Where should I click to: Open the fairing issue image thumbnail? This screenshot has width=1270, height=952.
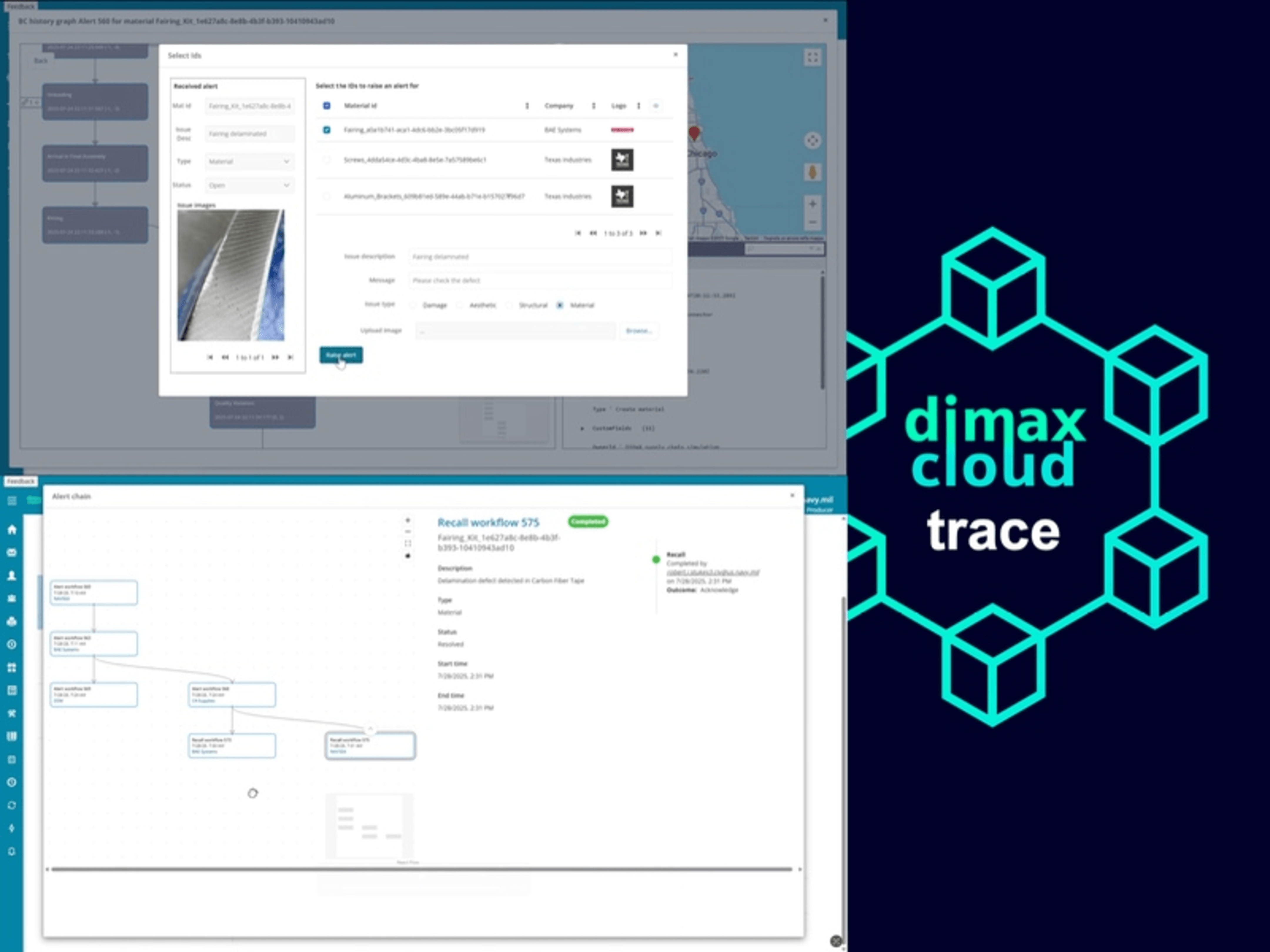[x=231, y=275]
